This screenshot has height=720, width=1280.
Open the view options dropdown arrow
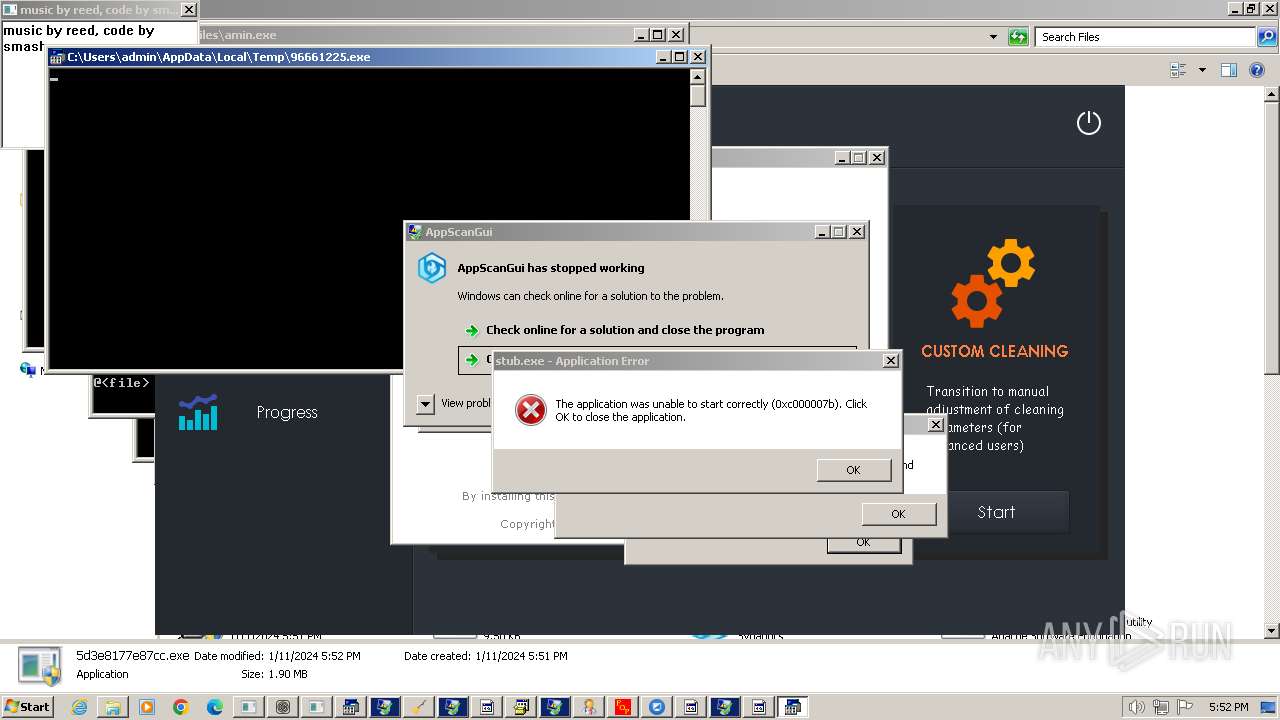1202,70
